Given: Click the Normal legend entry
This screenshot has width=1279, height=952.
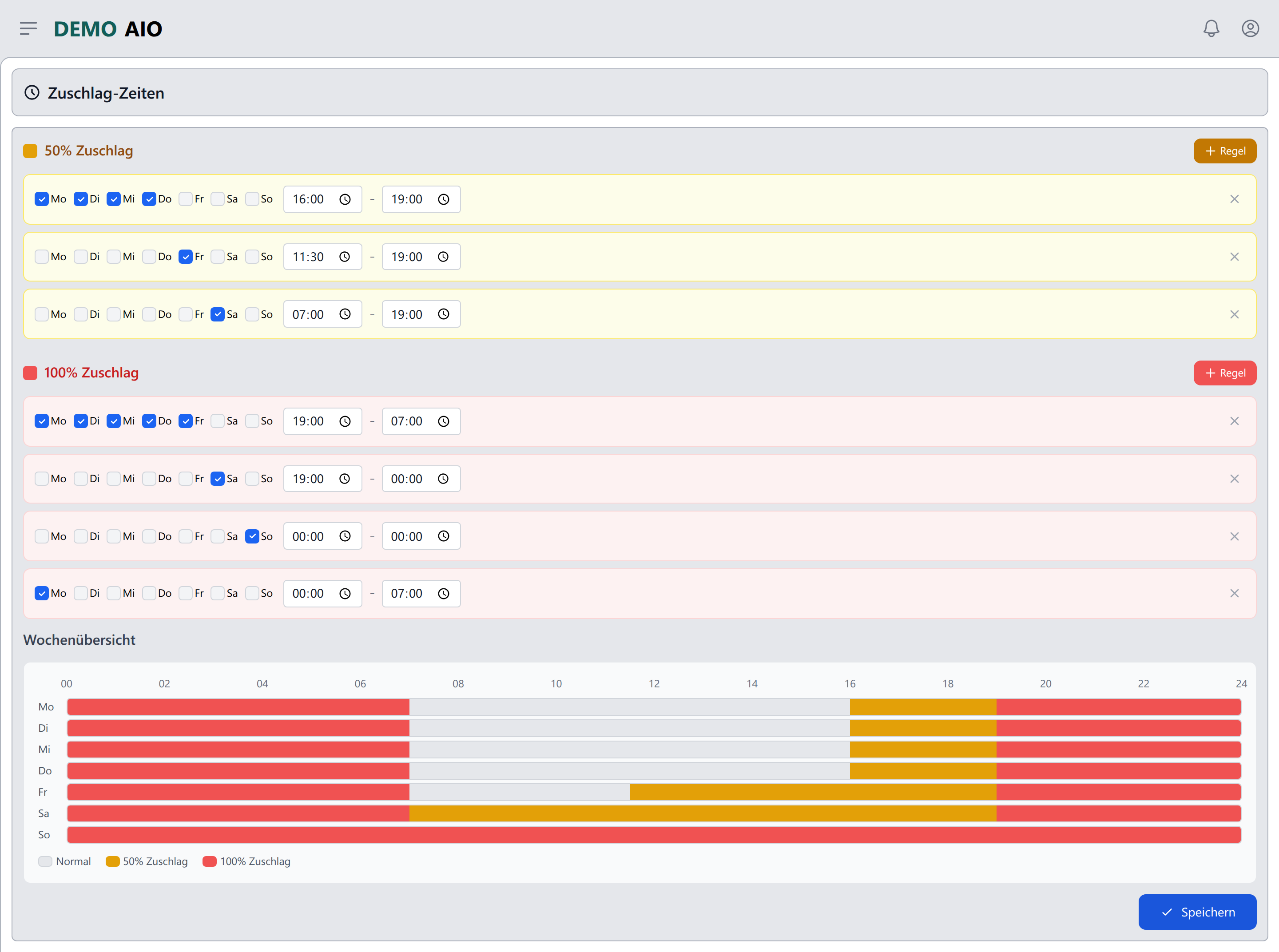Looking at the screenshot, I should [x=64, y=861].
